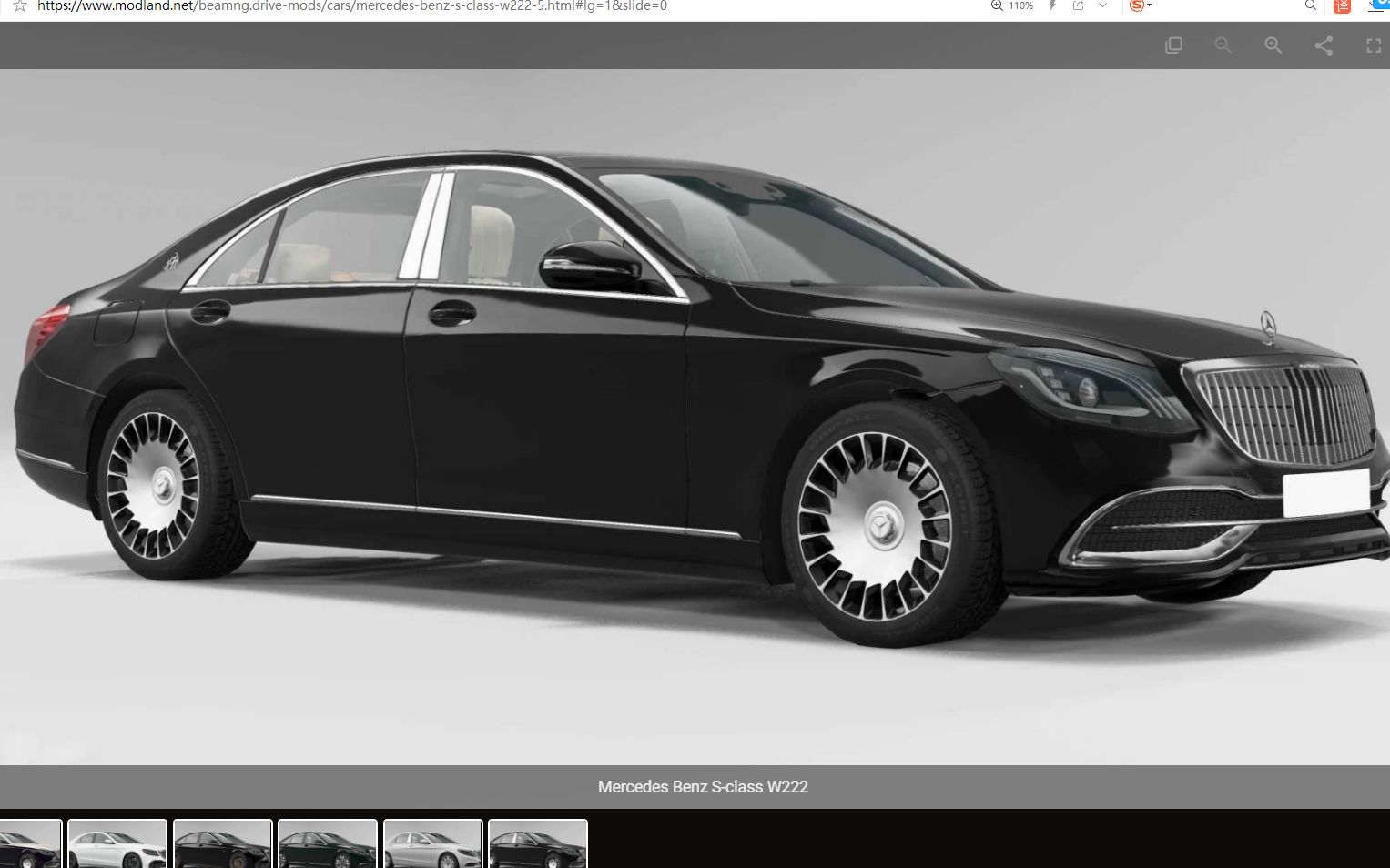
Task: Open the red translate extension icon
Action: [x=1342, y=5]
